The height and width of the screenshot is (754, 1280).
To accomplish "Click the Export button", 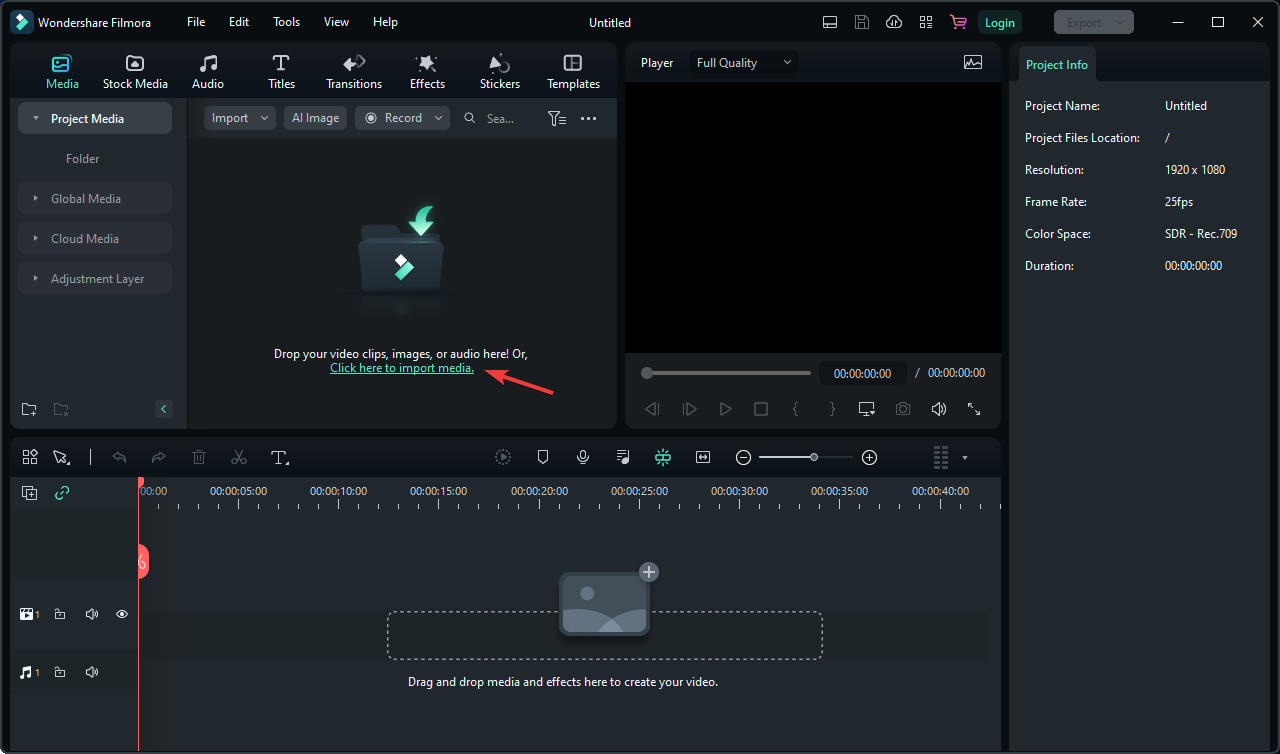I will coord(1094,22).
